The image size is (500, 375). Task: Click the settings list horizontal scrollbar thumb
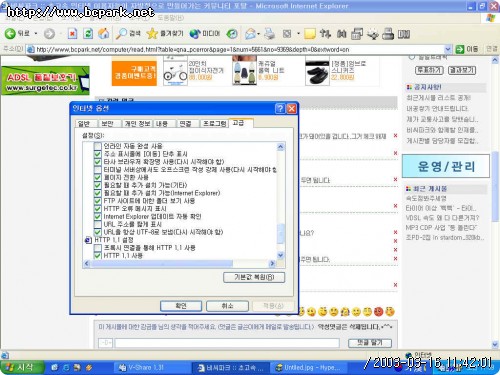162,264
